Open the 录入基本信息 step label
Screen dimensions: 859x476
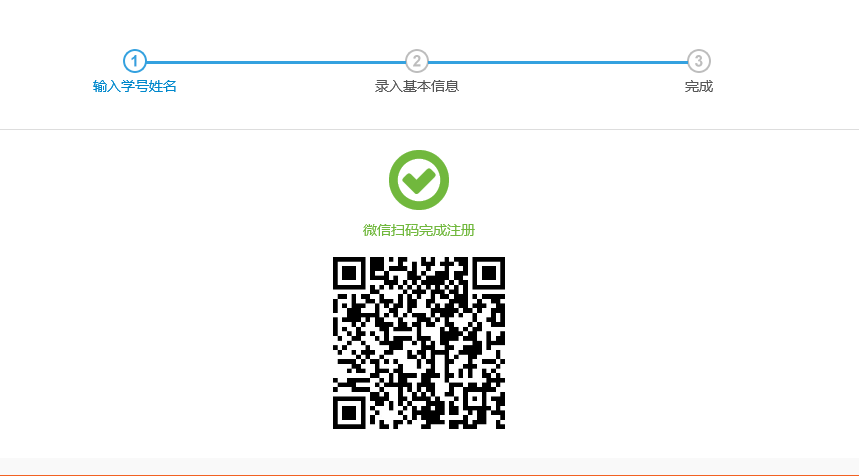click(416, 87)
